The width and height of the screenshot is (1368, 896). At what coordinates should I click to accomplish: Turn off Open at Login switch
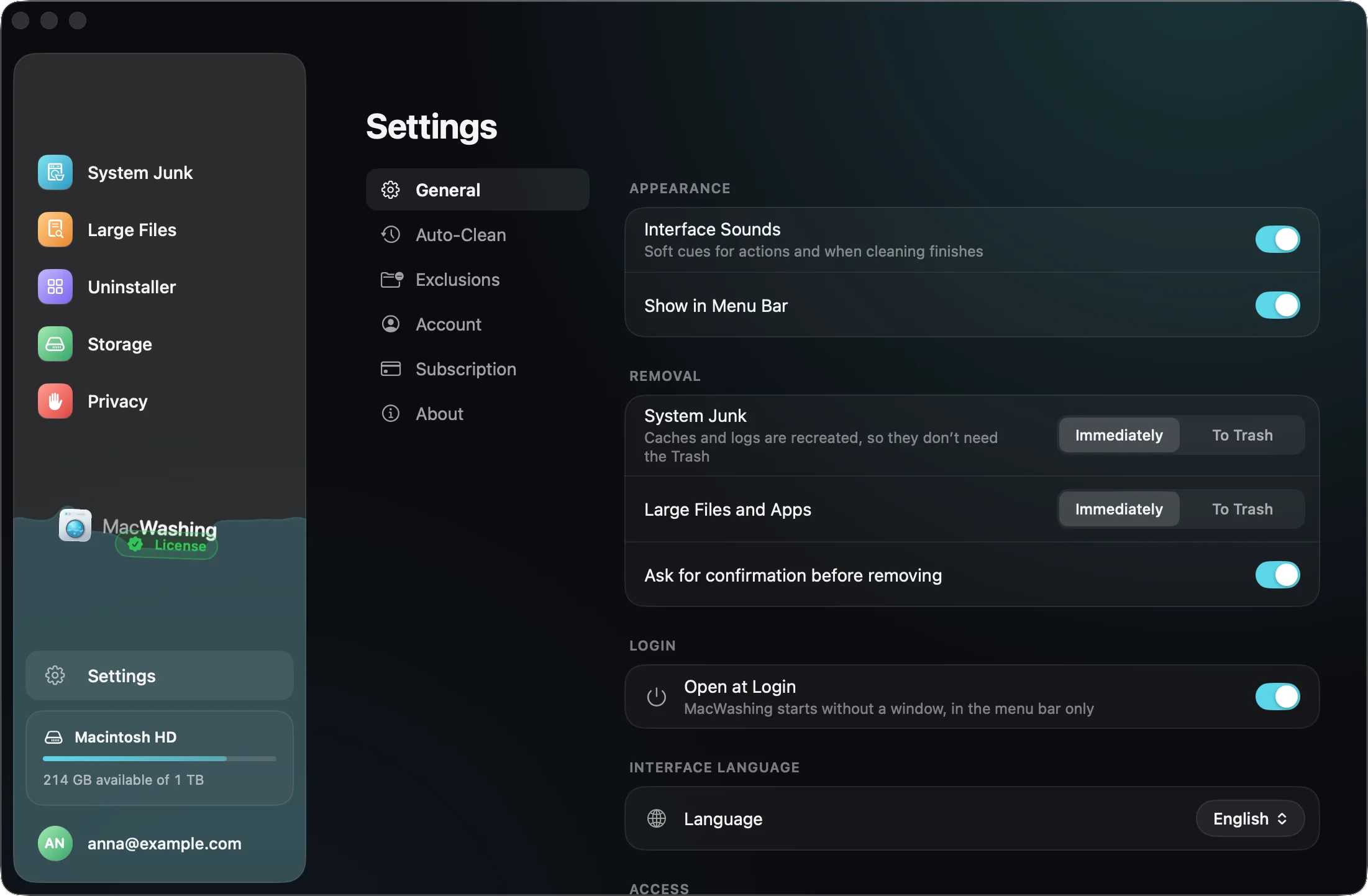[1277, 697]
